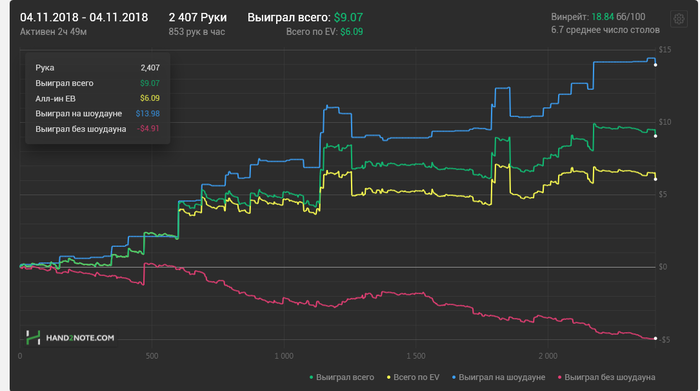Click 'Активен 2ч 49м' text
The width and height of the screenshot is (700, 391).
pyautogui.click(x=53, y=32)
